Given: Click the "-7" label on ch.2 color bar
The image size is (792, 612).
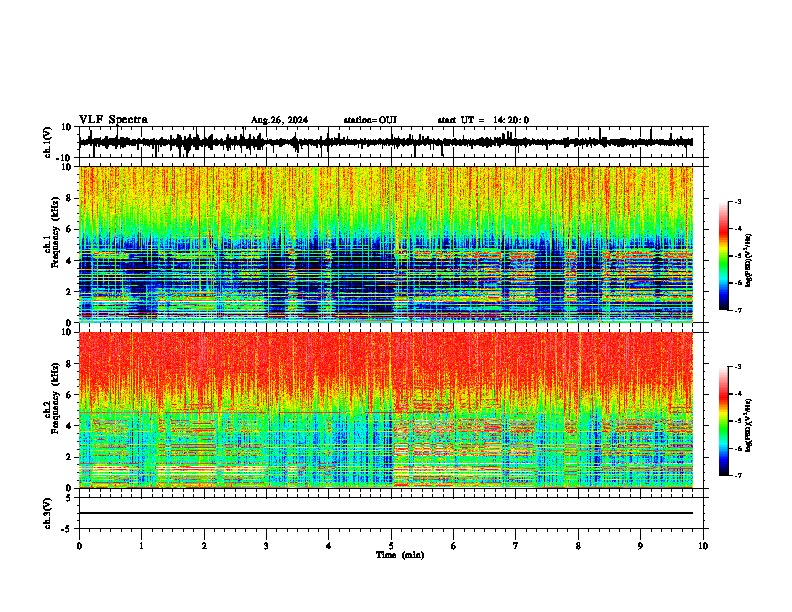Looking at the screenshot, I should tap(738, 476).
